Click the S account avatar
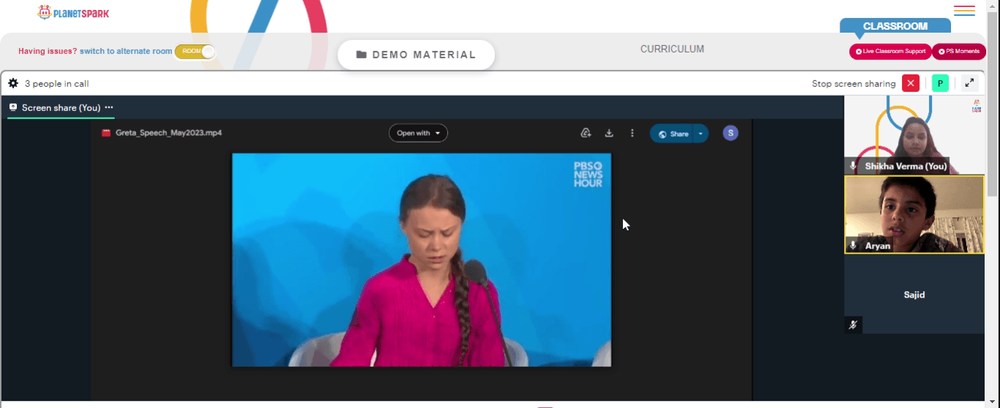The height and width of the screenshot is (408, 1000). pyautogui.click(x=730, y=133)
